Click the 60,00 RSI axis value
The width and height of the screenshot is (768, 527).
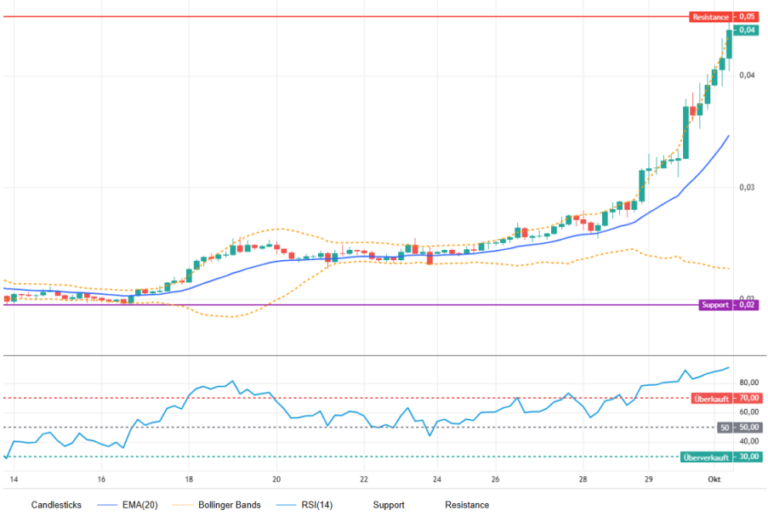749,412
